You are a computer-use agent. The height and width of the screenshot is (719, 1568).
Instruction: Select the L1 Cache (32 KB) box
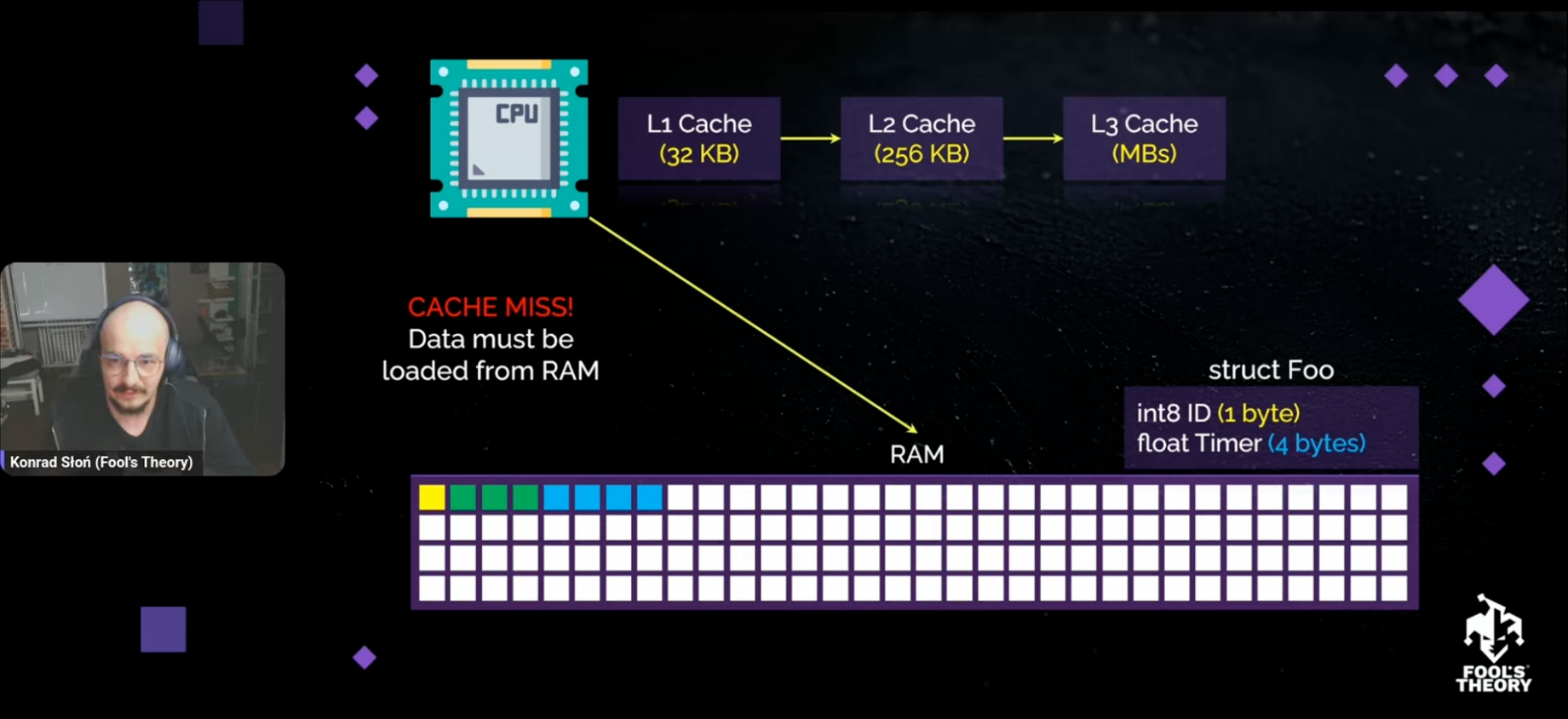(699, 138)
